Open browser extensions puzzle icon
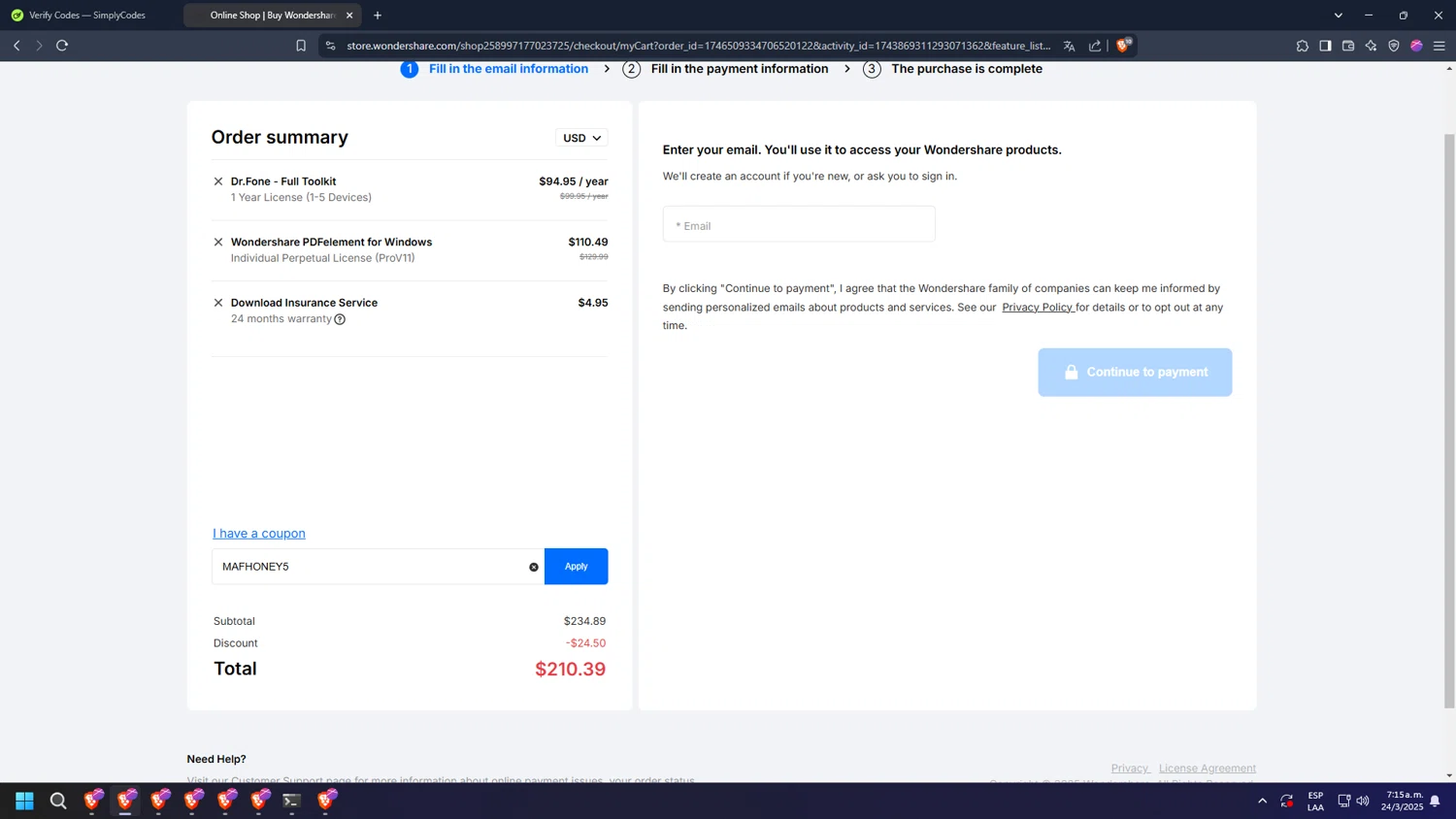1456x819 pixels. (1303, 46)
